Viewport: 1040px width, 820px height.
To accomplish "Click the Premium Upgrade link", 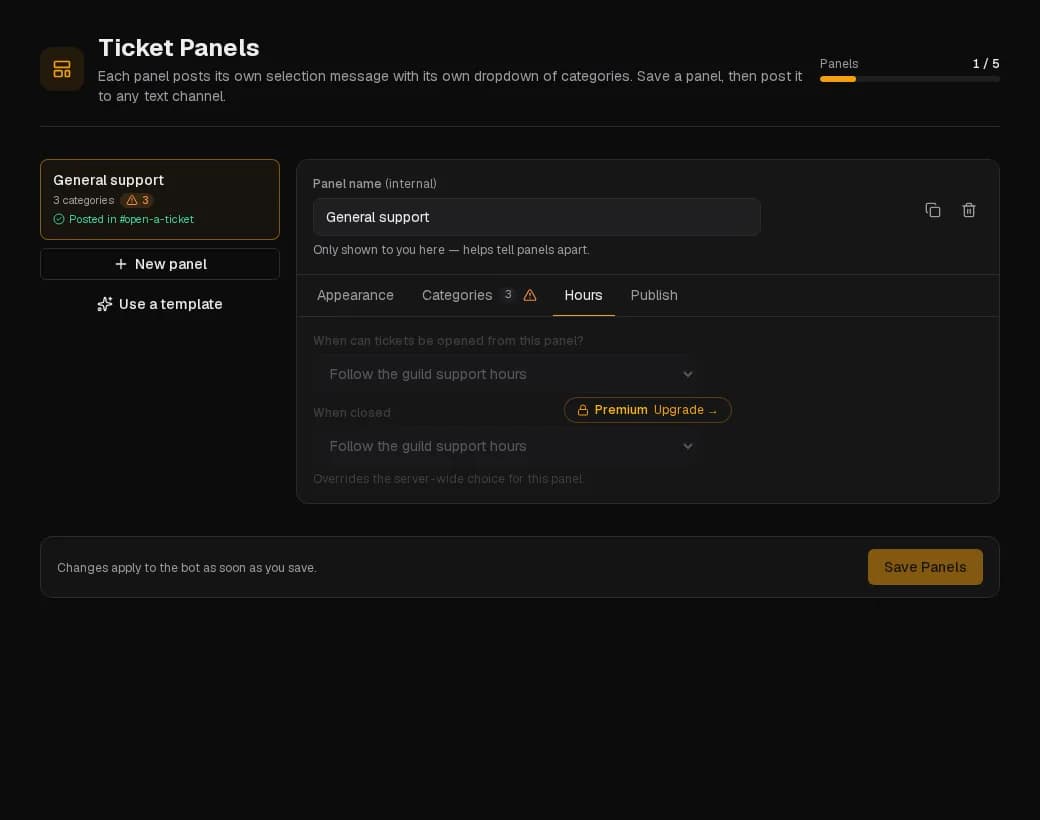I will (647, 410).
